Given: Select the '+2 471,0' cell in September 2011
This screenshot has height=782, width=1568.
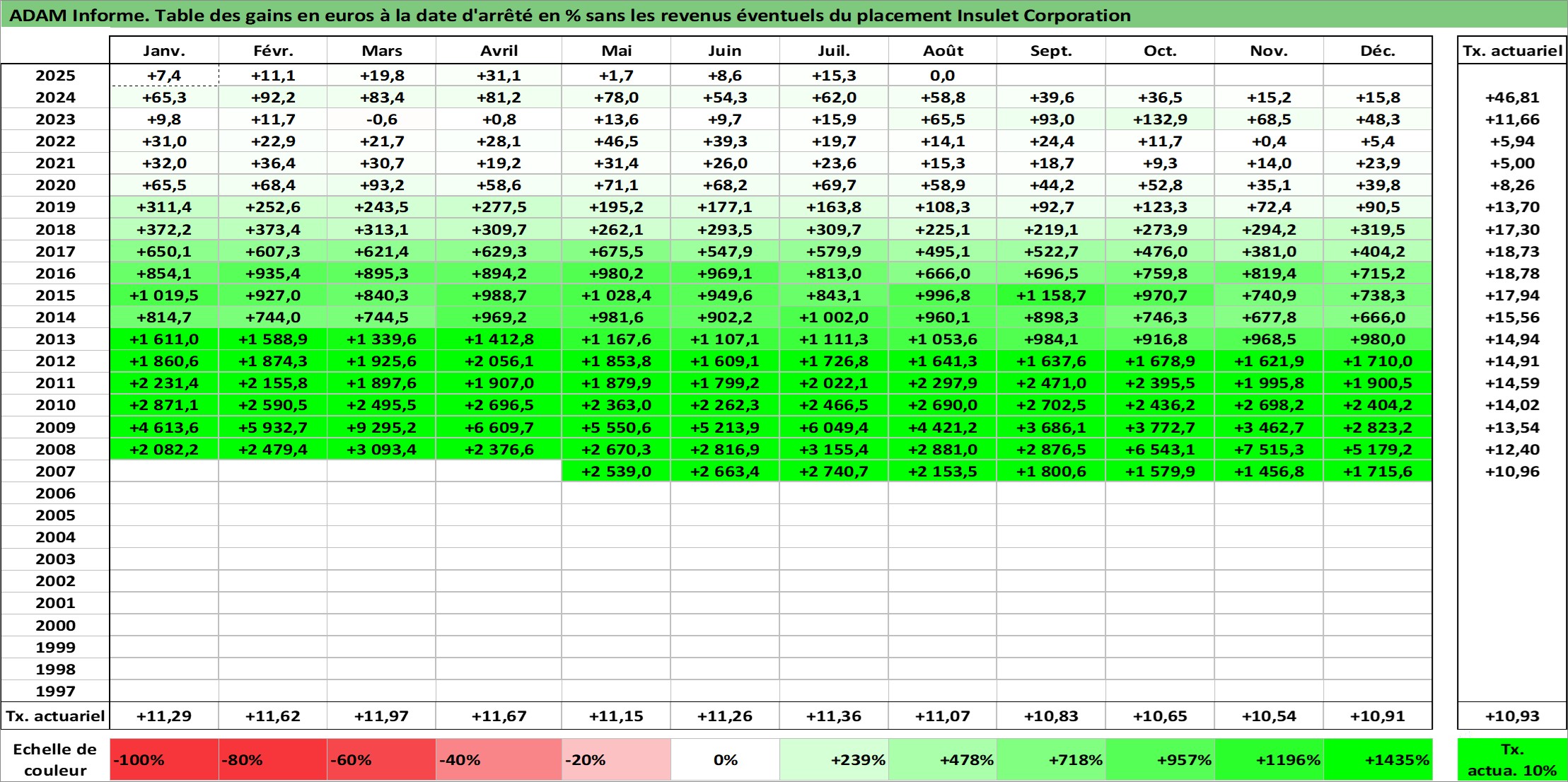Looking at the screenshot, I should coord(1051,383).
